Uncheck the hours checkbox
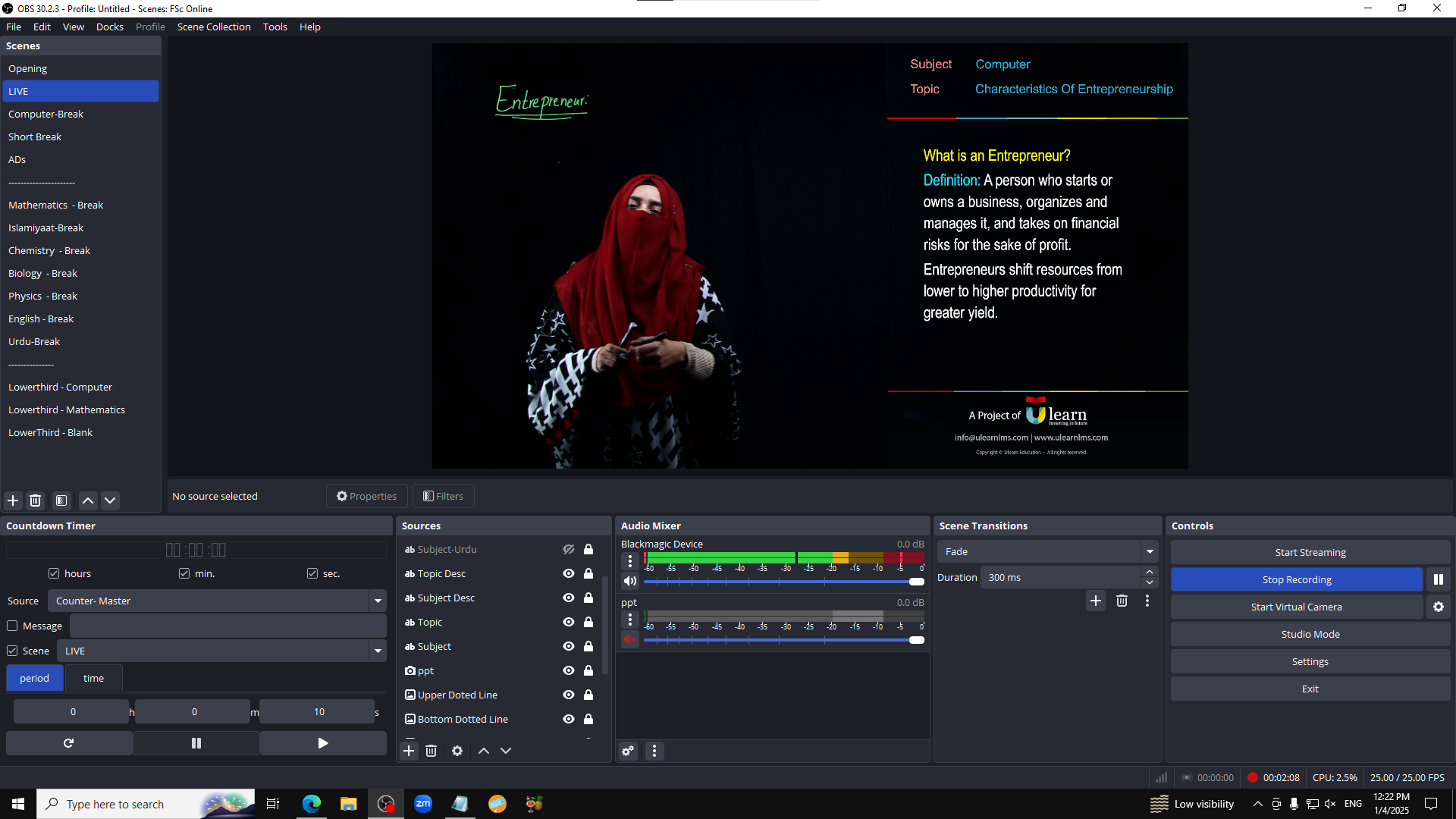This screenshot has width=1456, height=819. pos(54,573)
